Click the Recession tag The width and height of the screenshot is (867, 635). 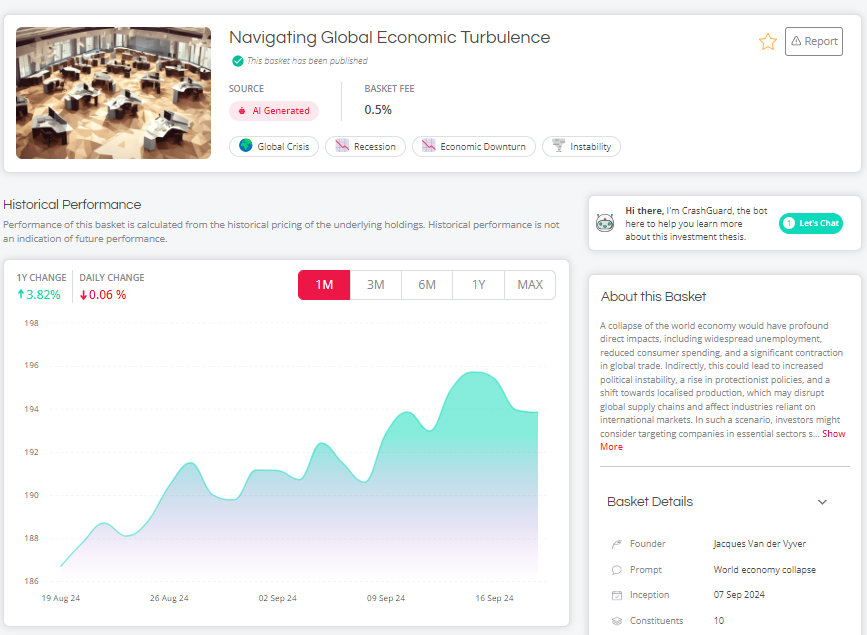tap(365, 147)
